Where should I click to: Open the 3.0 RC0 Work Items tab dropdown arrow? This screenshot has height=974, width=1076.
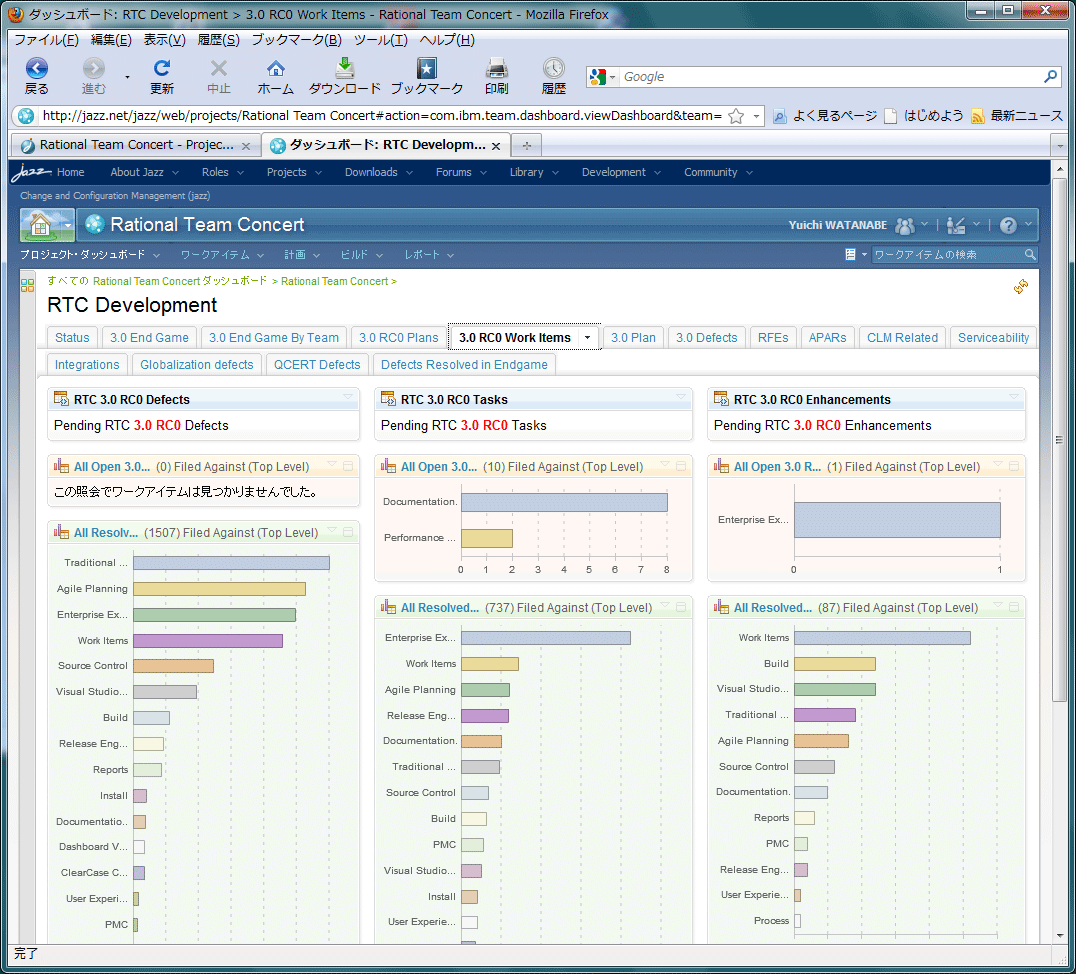[x=587, y=338]
